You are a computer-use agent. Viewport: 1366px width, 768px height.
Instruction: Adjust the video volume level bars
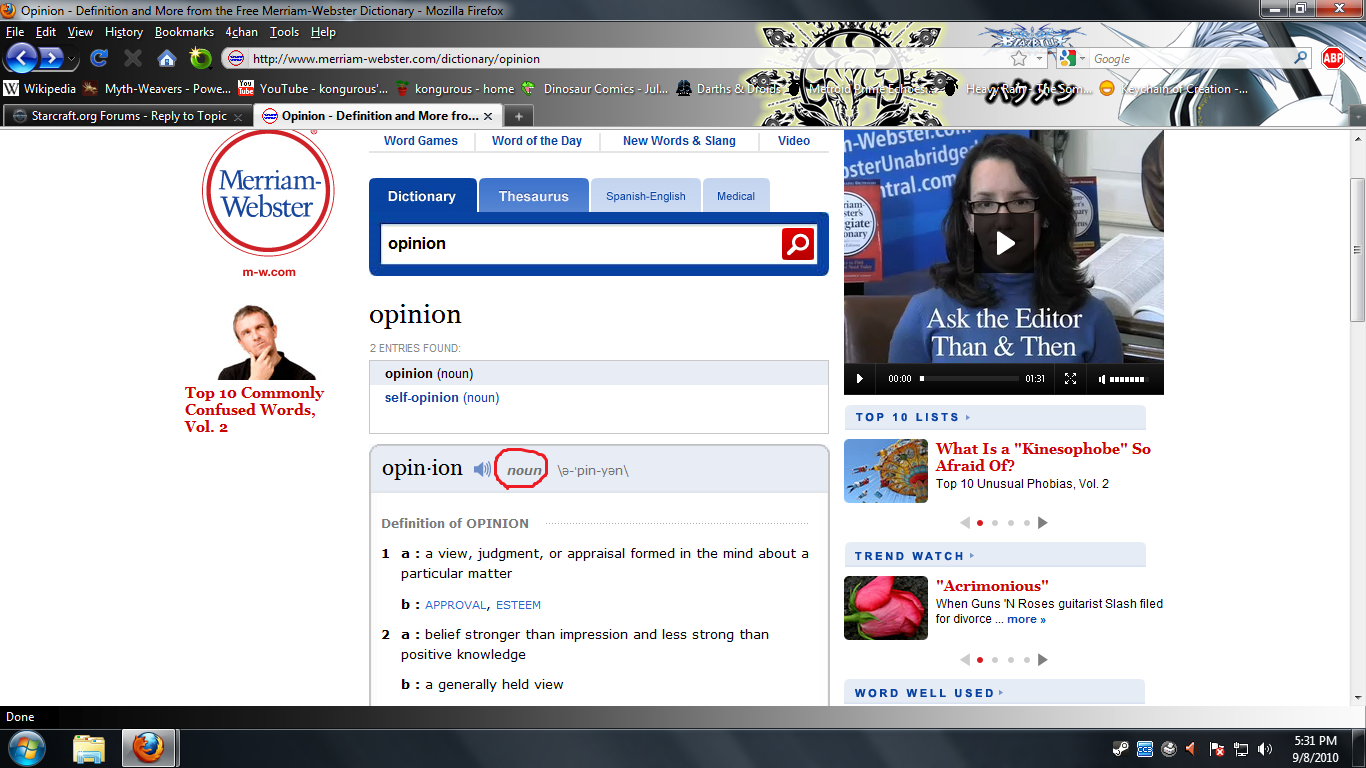point(1128,379)
